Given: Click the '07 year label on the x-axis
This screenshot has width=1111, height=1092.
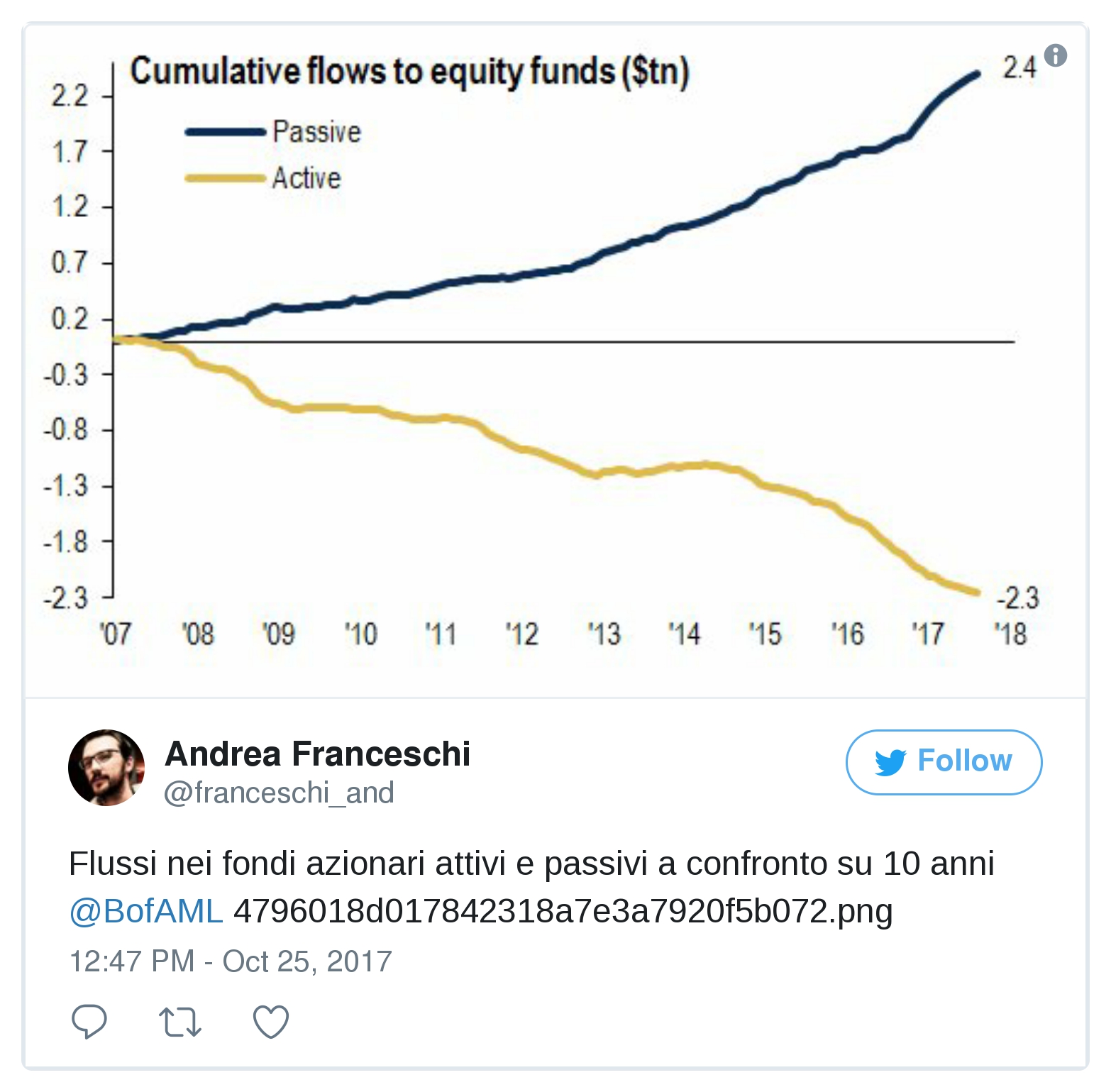Looking at the screenshot, I should coord(115,634).
